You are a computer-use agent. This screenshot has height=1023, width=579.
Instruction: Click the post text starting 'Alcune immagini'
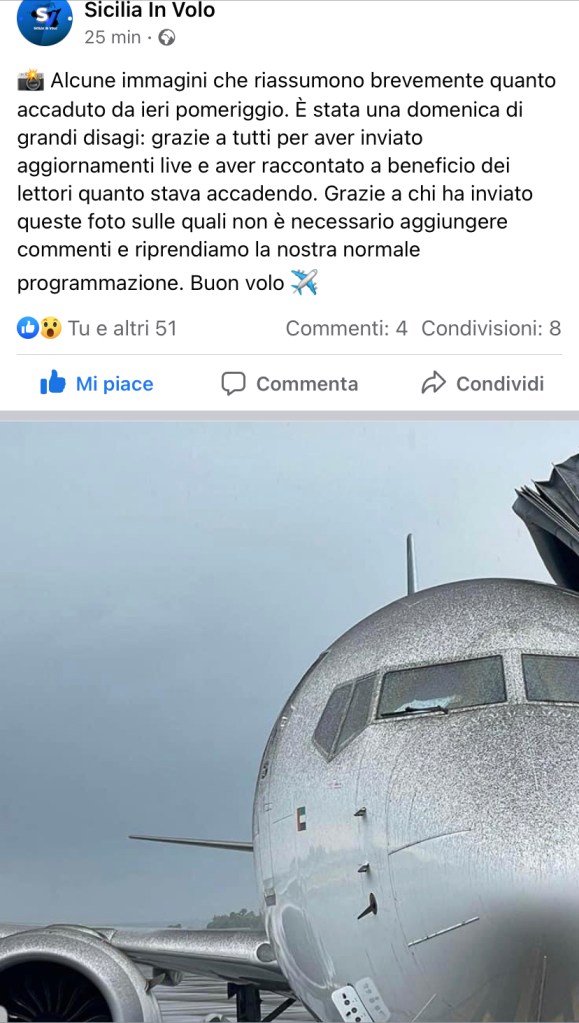click(287, 183)
